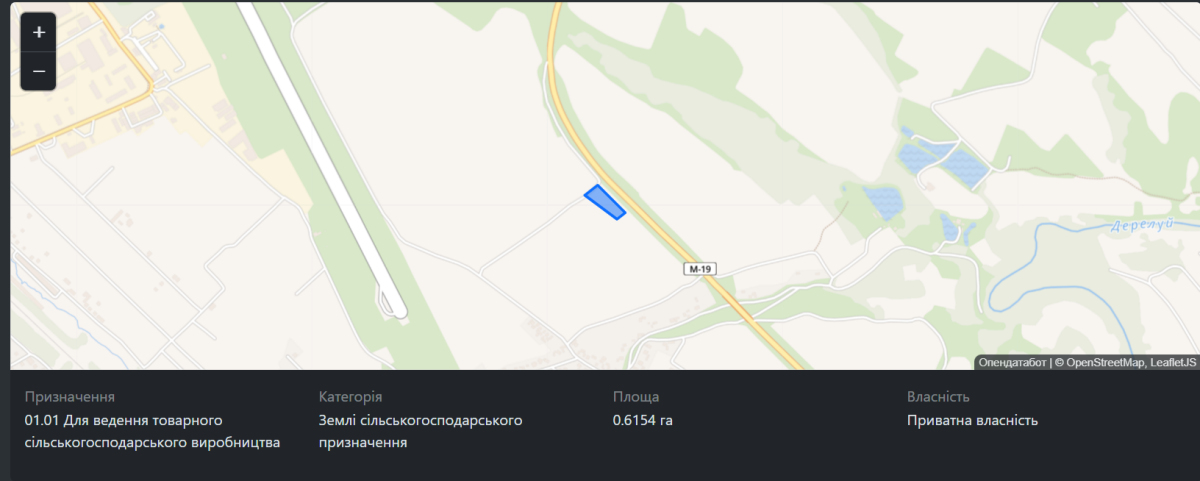
Task: Click the Дерелуй river label
Action: [x=1142, y=226]
